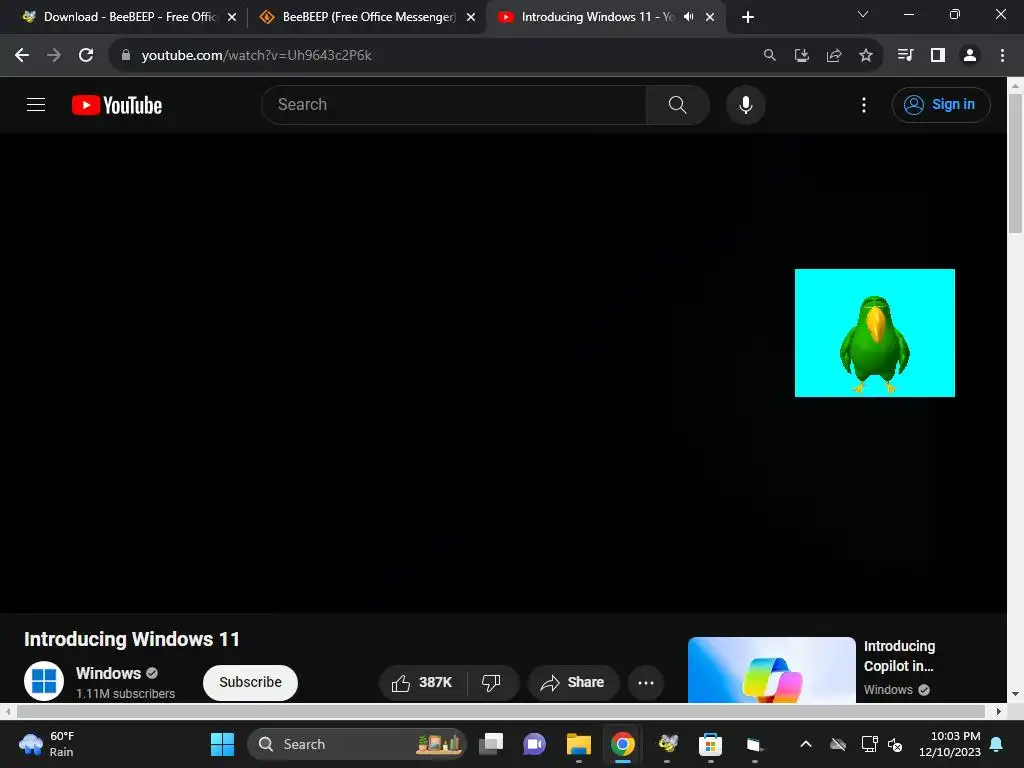Open media controls icon in toolbar

tap(905, 55)
